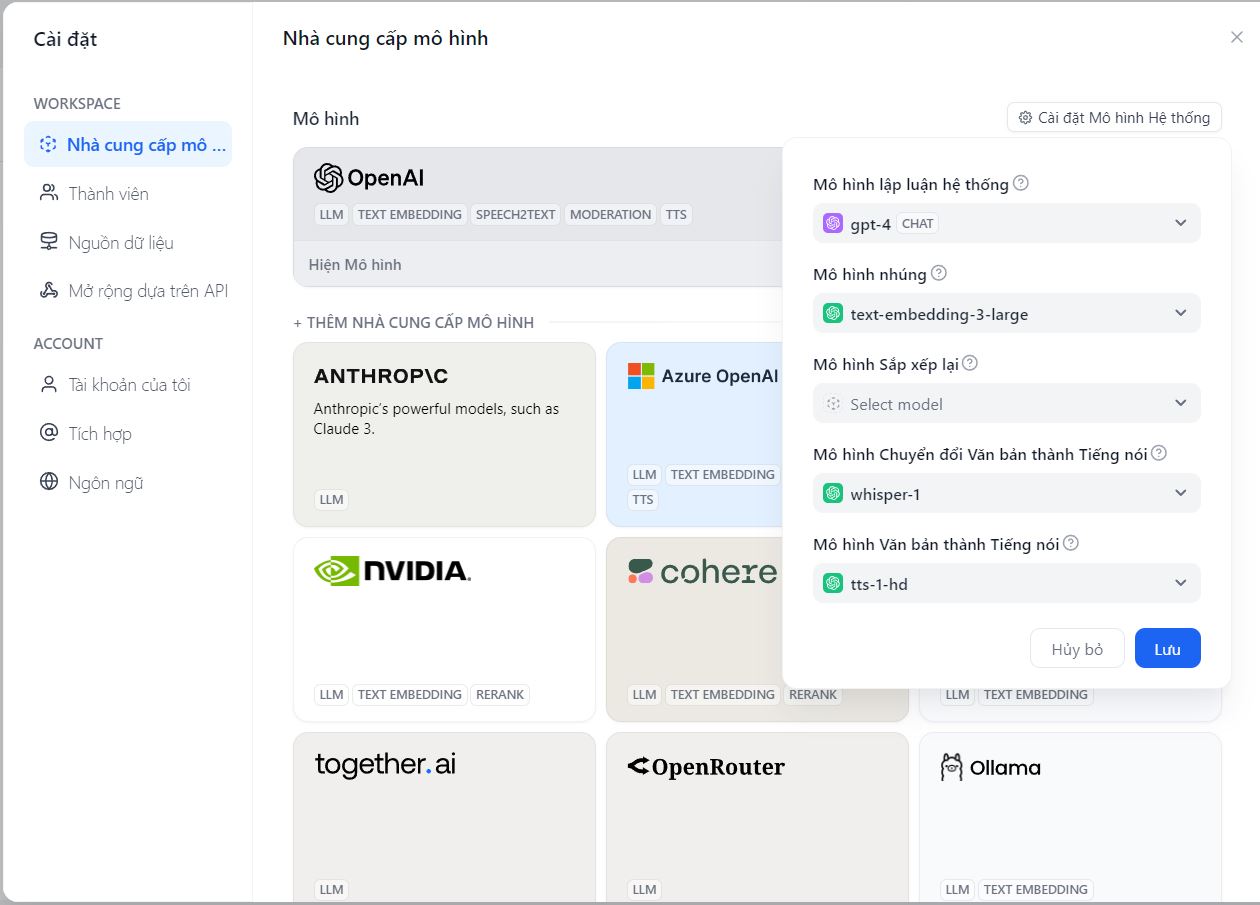Click the SPEECH2TEXT tag on OpenAI
This screenshot has height=905, width=1260.
pos(516,214)
